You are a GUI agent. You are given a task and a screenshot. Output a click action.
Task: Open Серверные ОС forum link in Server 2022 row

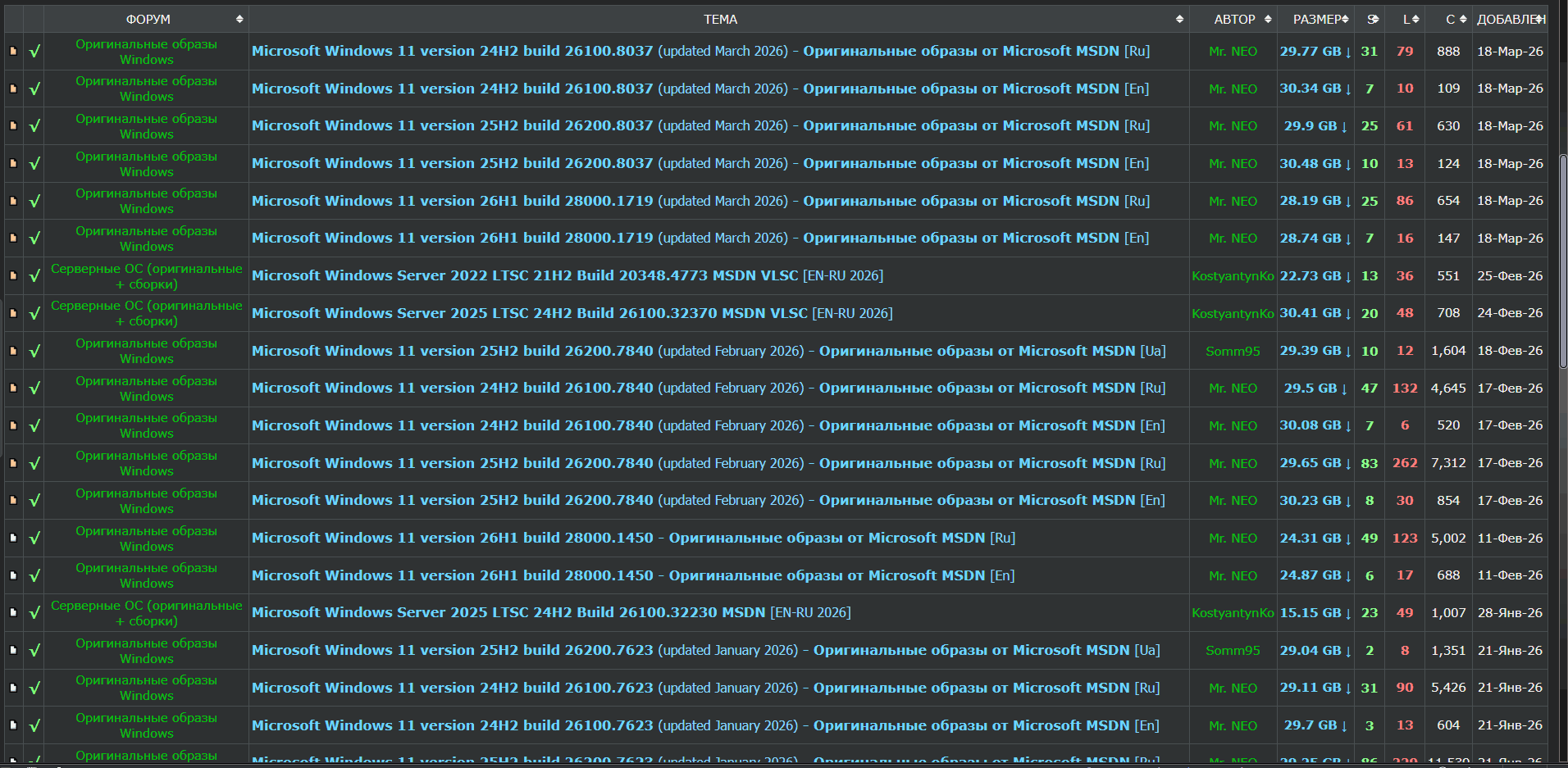click(x=147, y=276)
